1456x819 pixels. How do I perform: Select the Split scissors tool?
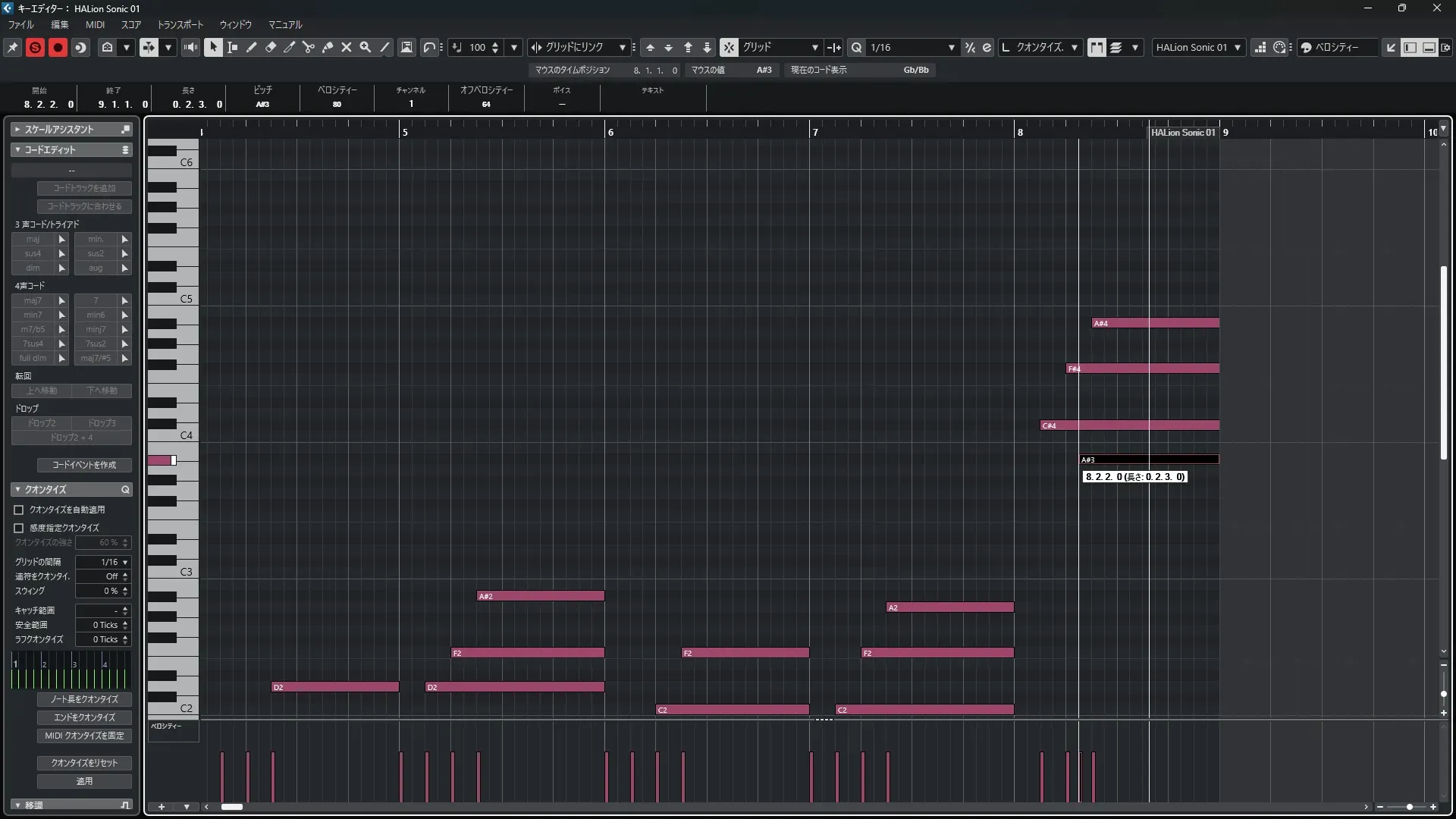click(x=308, y=47)
